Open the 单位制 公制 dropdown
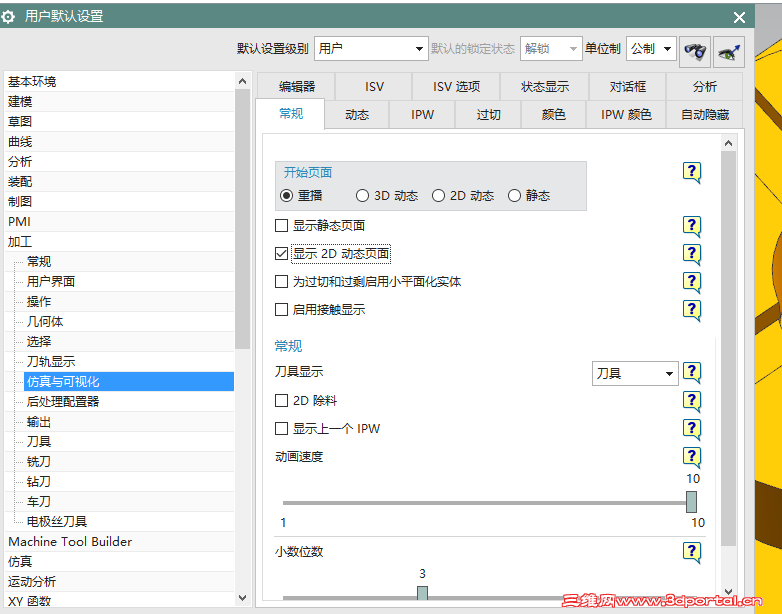 point(651,49)
